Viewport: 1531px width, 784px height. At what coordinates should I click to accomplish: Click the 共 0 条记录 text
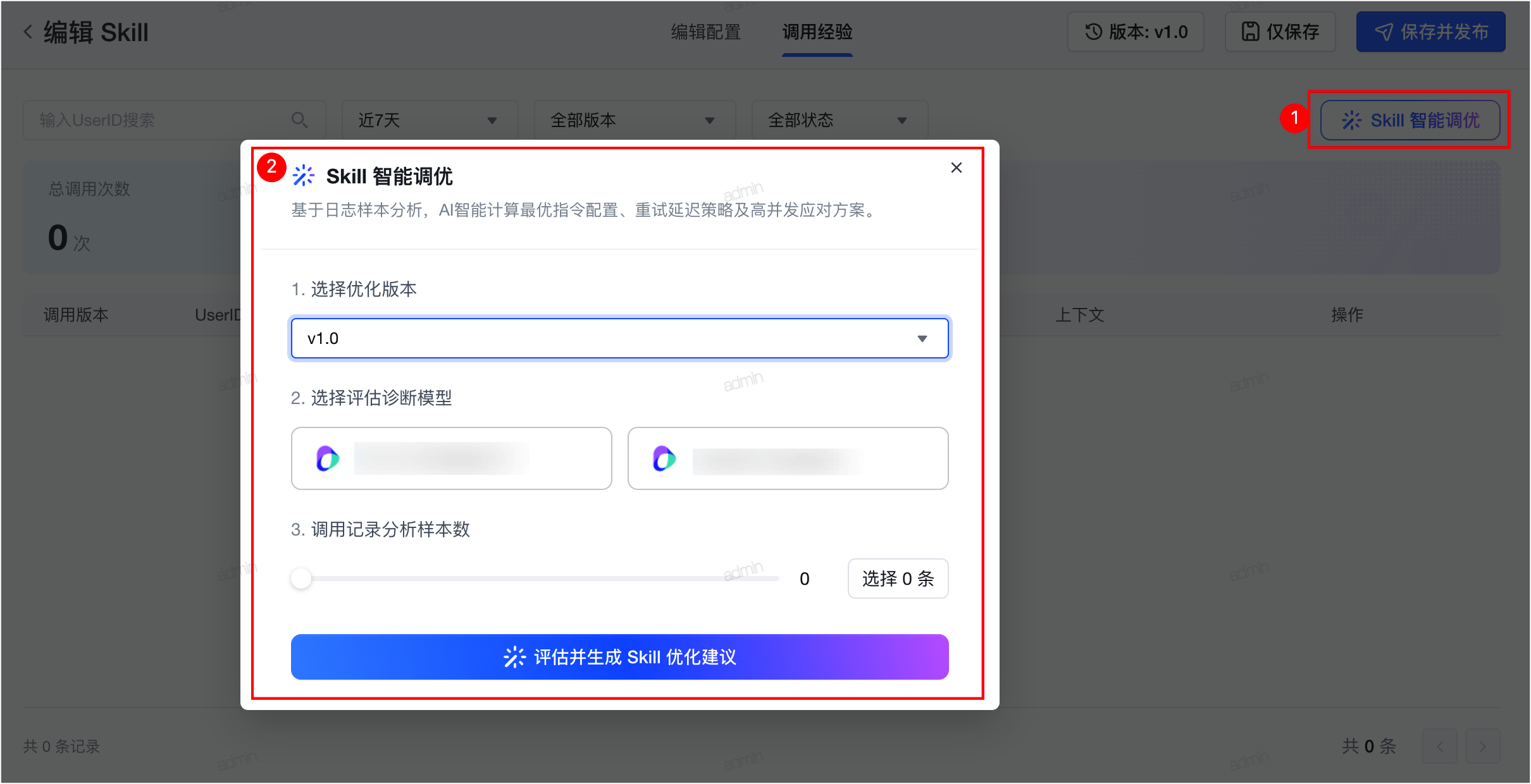(62, 746)
